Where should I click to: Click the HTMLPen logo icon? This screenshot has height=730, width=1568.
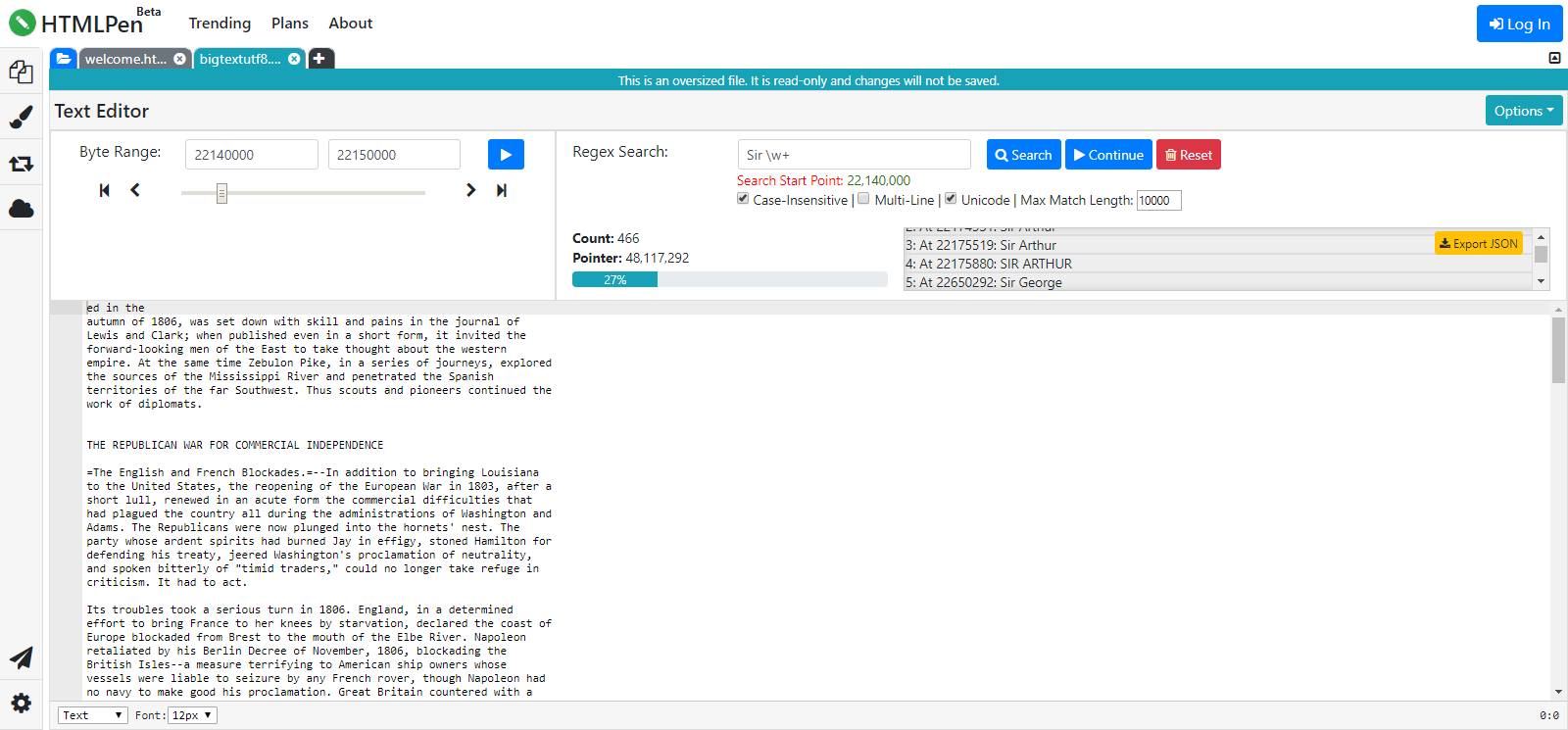[23, 23]
